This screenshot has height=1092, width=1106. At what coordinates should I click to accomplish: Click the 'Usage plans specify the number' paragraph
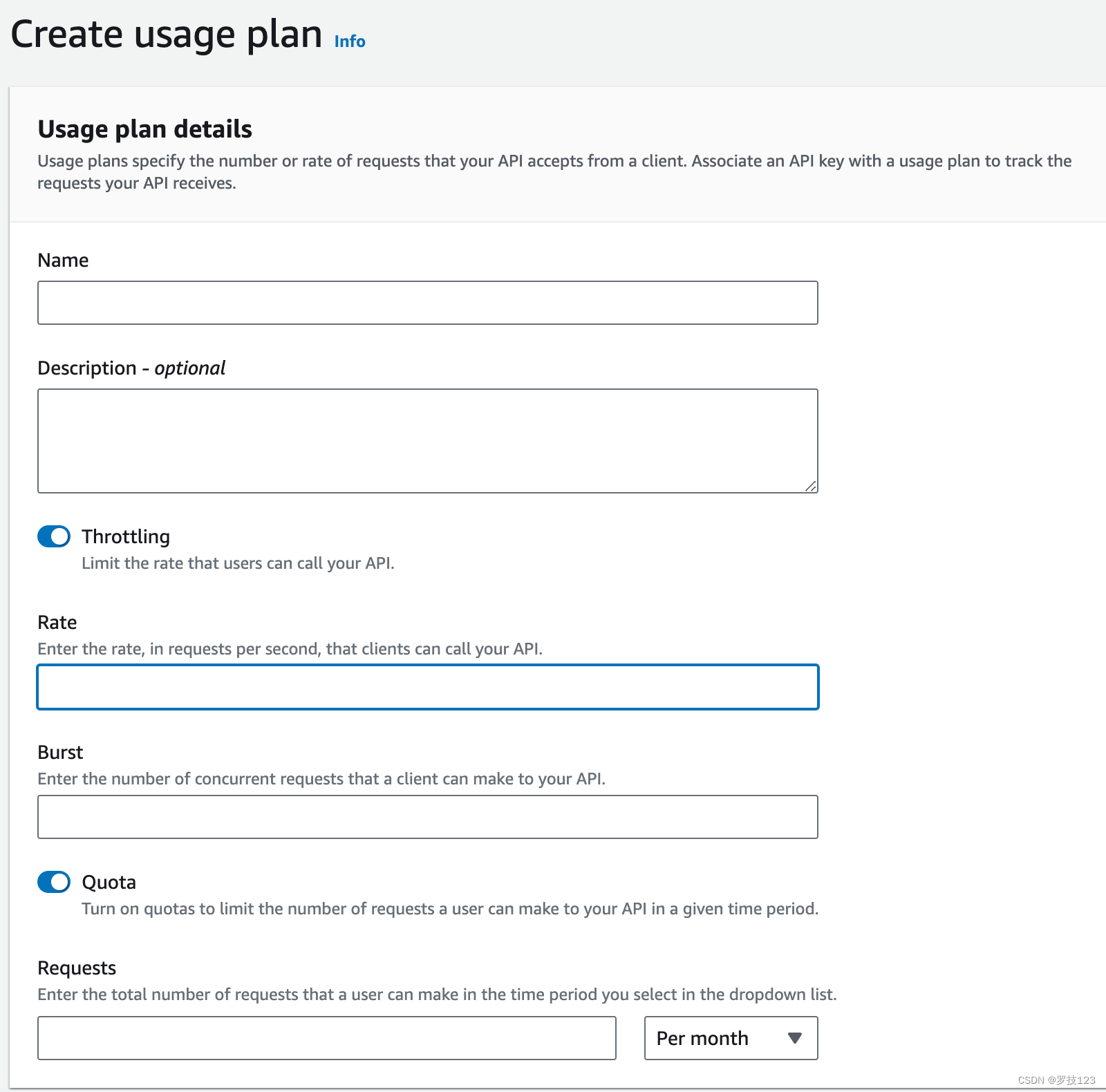coord(554,172)
